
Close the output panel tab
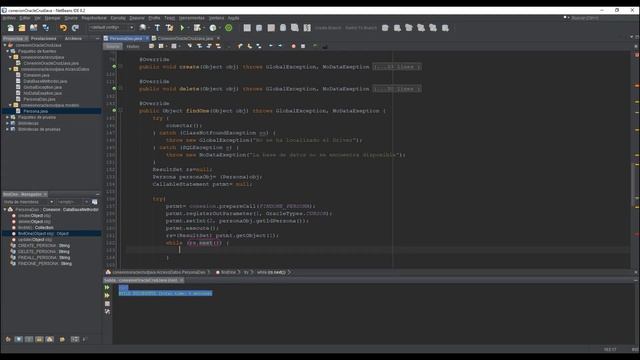click(x=182, y=280)
